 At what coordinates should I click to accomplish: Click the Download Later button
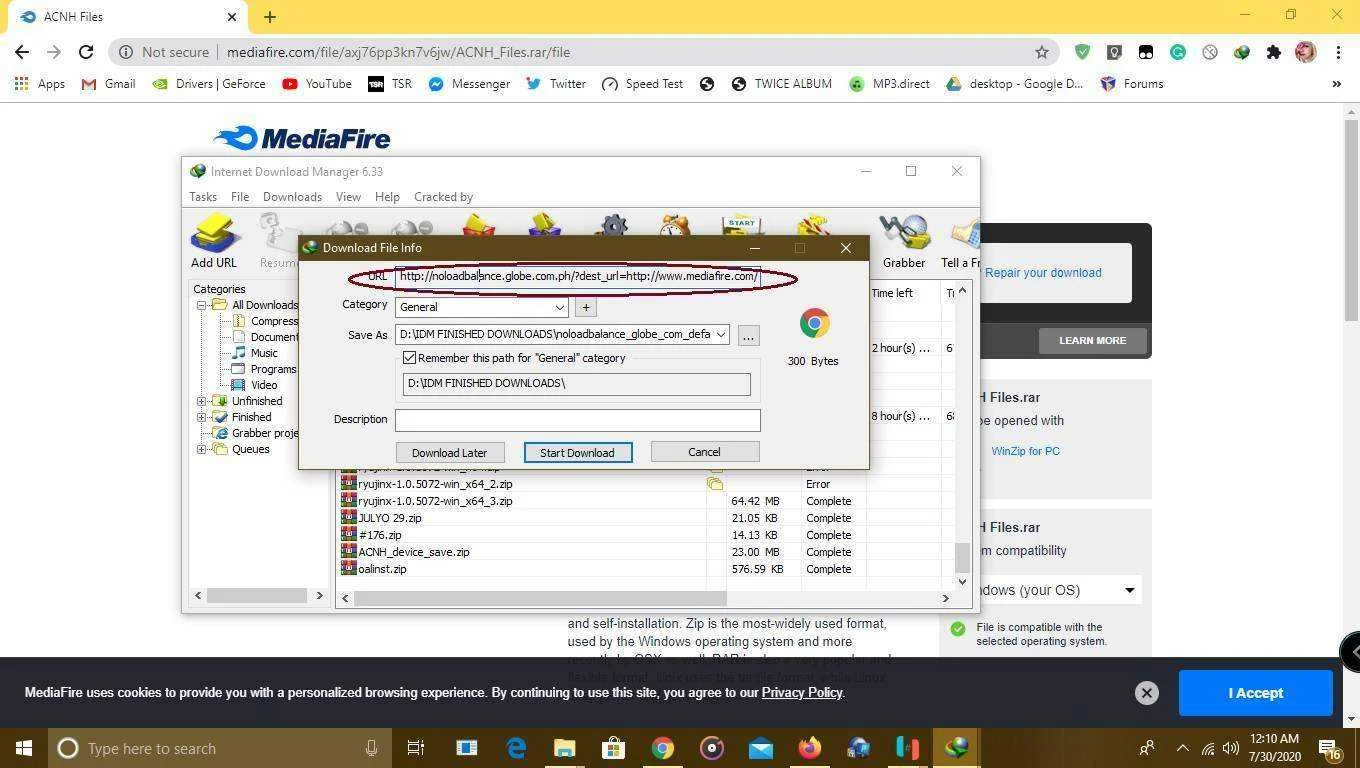[449, 453]
